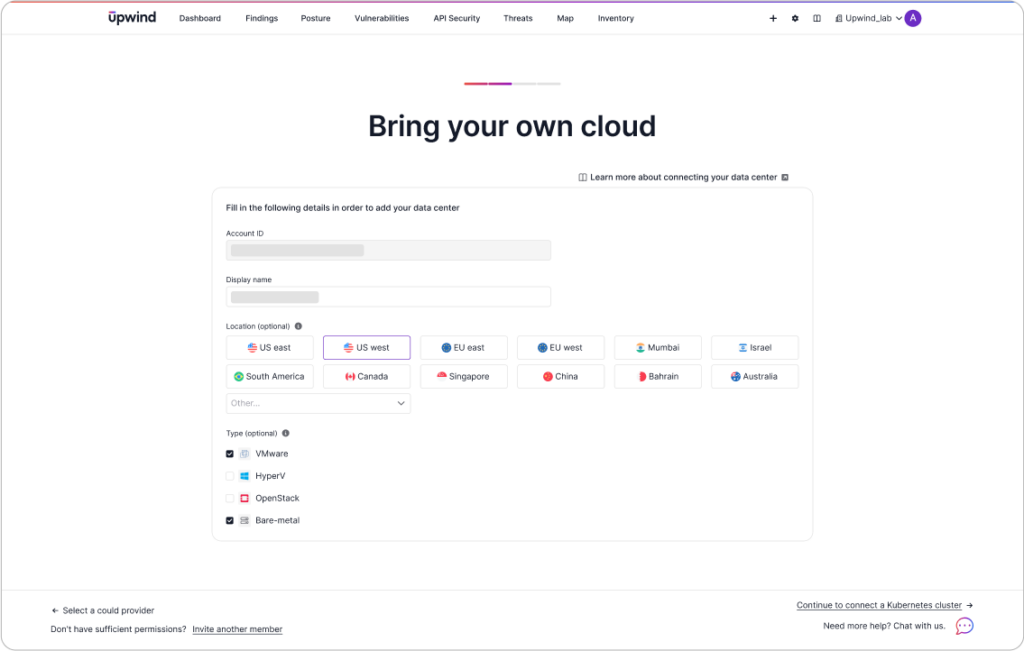The image size is (1024, 651).
Task: Check the OpenStack checkbox
Action: pos(229,498)
